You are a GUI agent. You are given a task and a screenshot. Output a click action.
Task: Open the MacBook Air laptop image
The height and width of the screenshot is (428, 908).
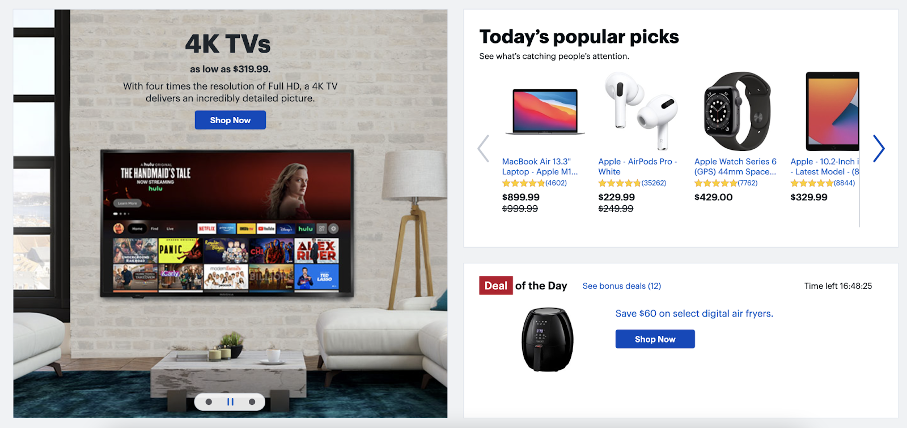pos(545,111)
